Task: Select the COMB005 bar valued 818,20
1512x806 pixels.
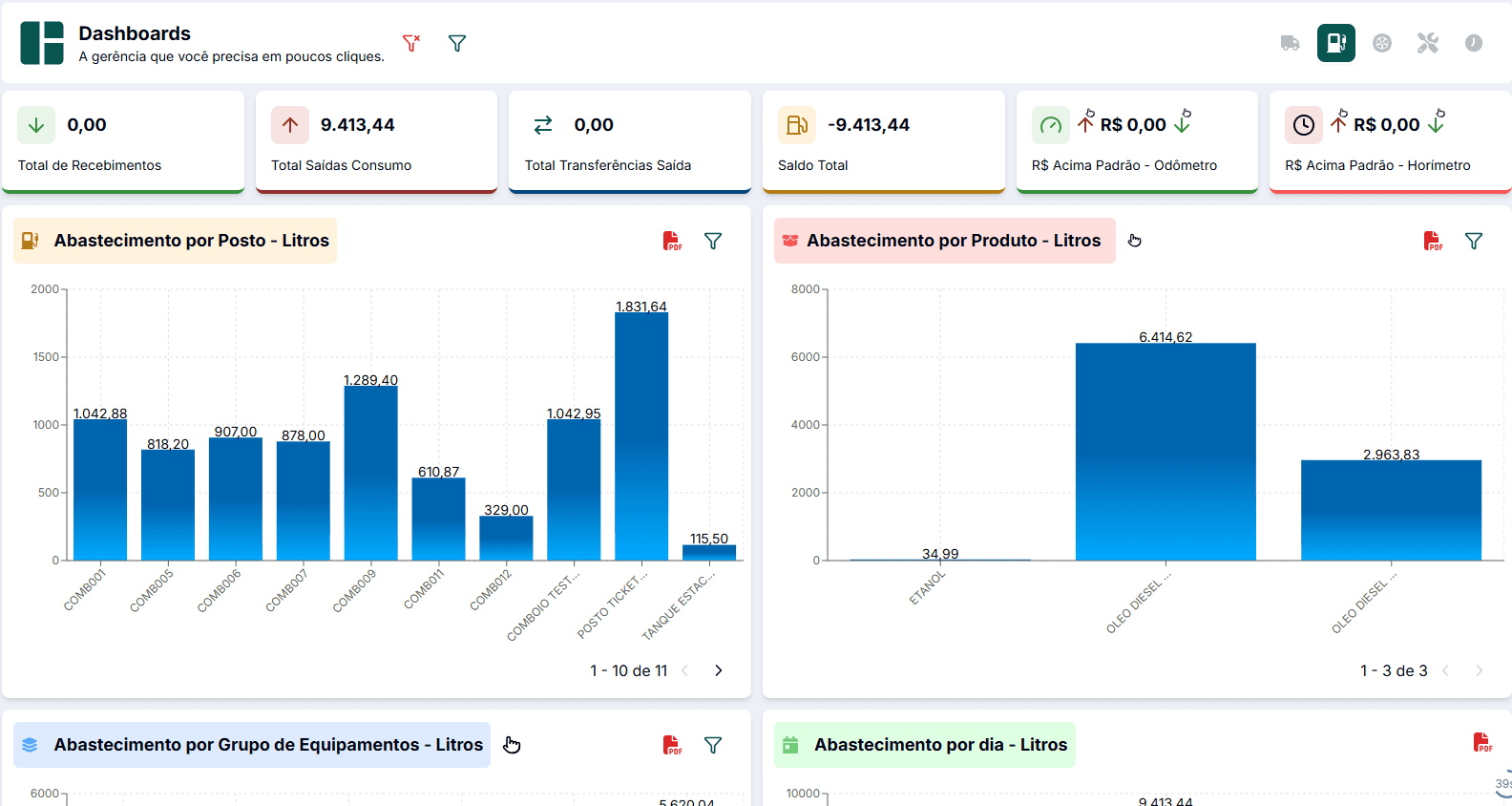Action: (168, 505)
